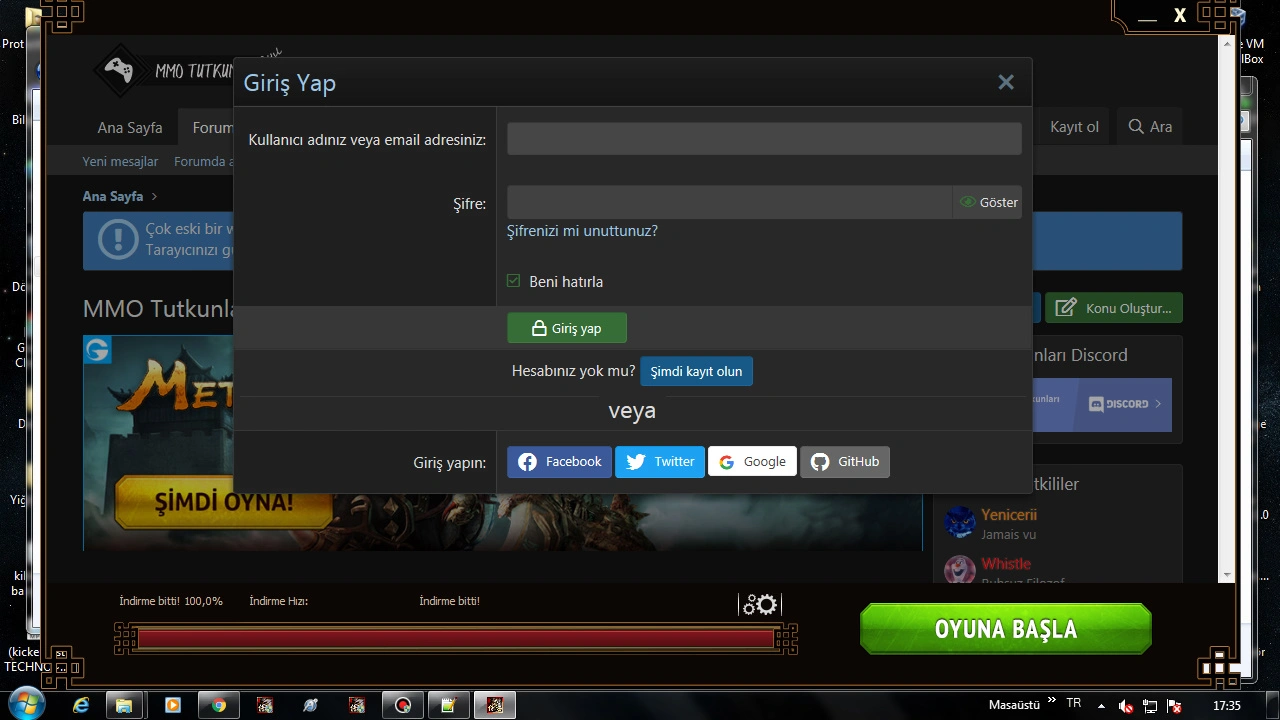Close the game launcher with the X

click(x=1180, y=15)
